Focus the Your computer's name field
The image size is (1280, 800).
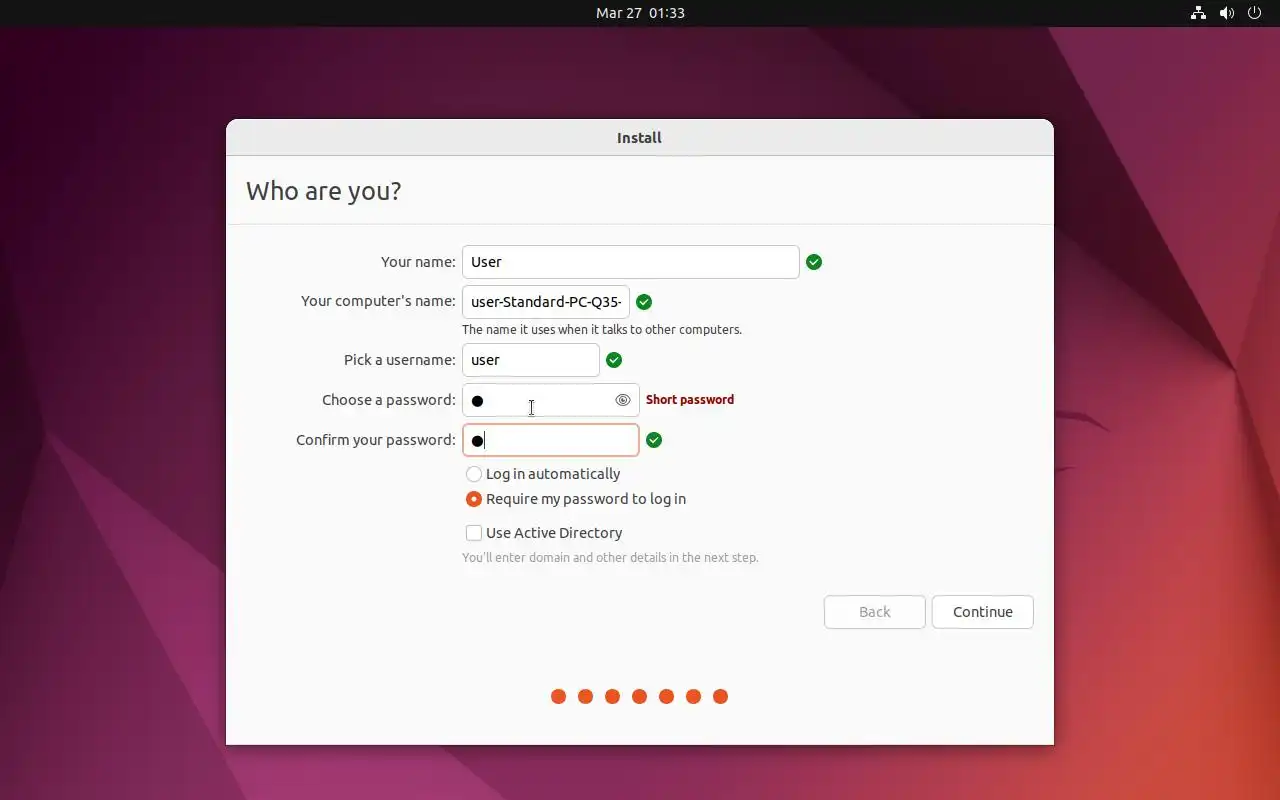pyautogui.click(x=546, y=302)
